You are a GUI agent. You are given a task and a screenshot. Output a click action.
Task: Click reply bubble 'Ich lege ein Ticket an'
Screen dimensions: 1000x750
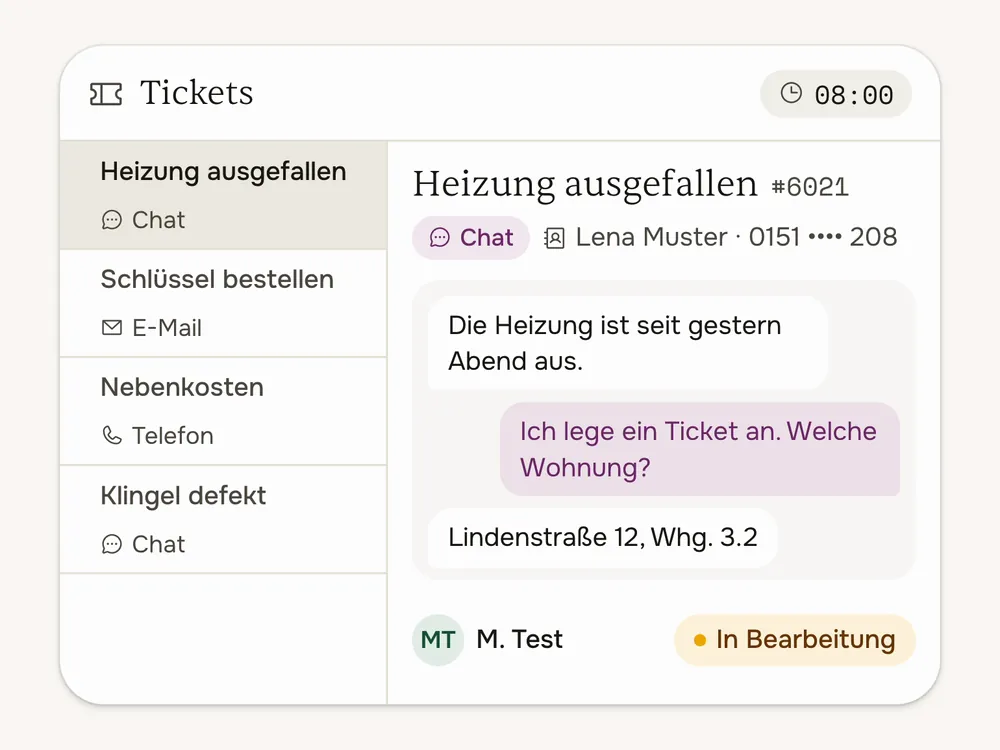700,449
